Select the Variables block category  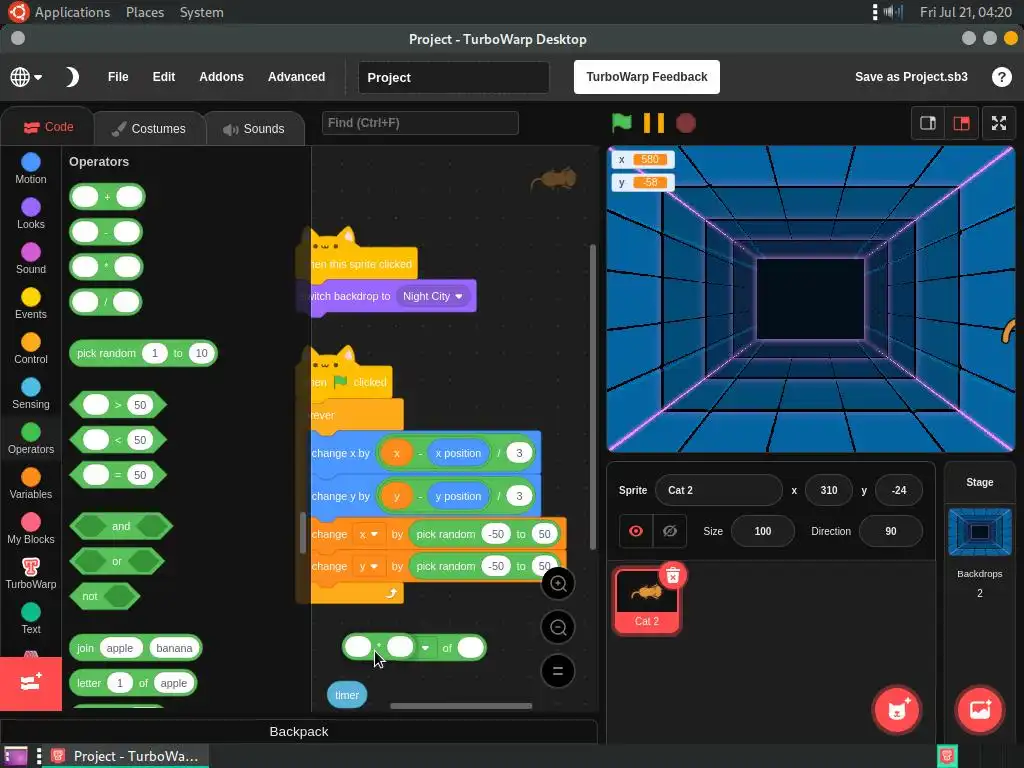point(31,484)
